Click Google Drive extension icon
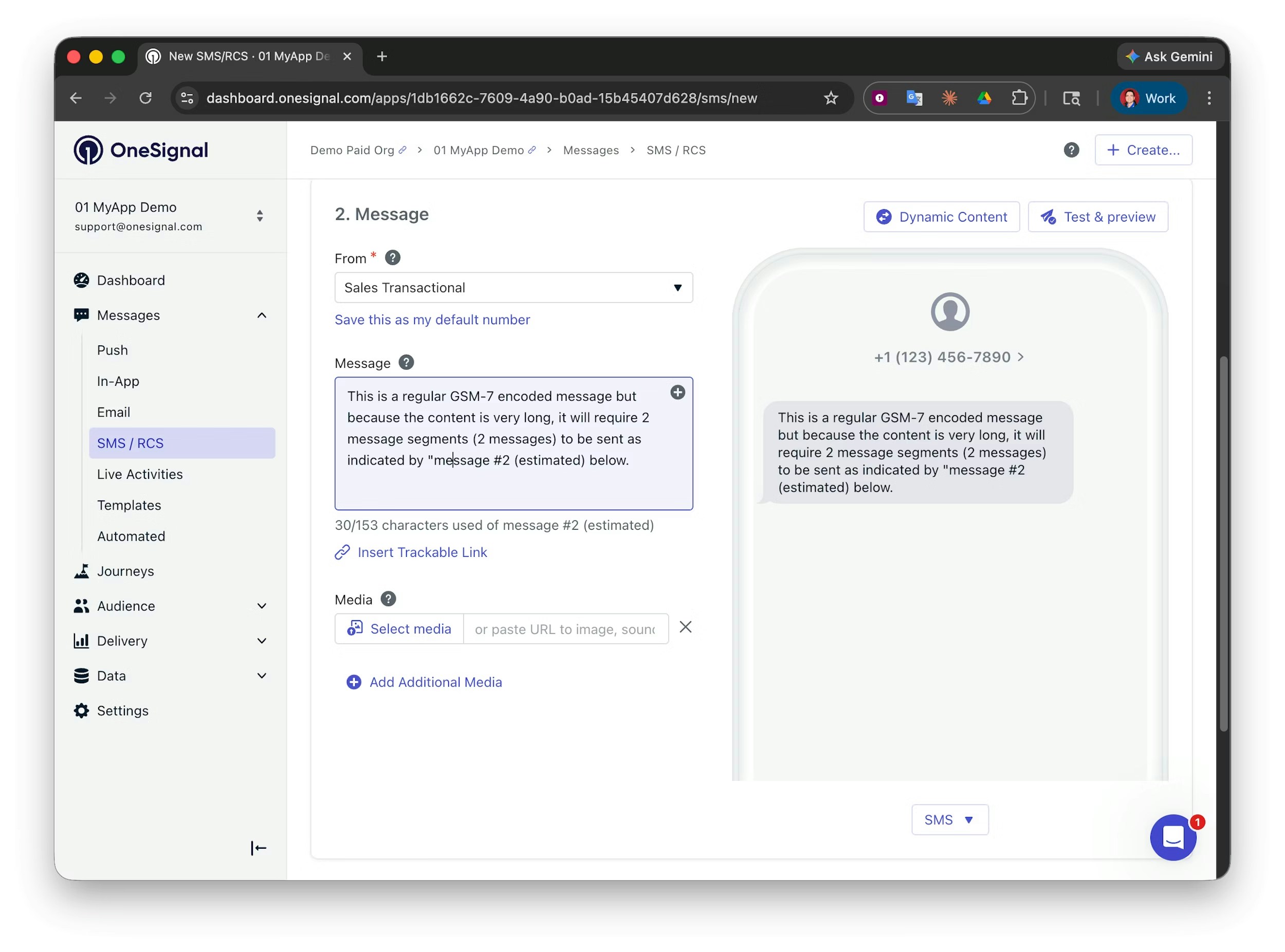Image resolution: width=1285 pixels, height=952 pixels. 984,98
